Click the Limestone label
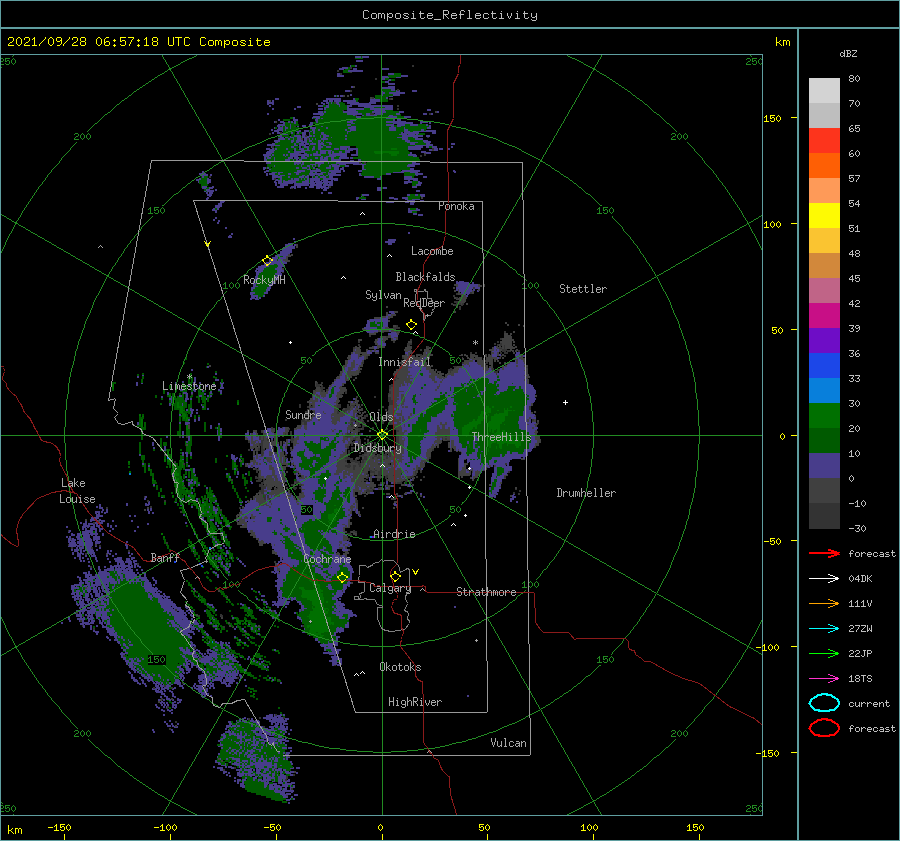Screen dimensions: 900x841 [189, 386]
